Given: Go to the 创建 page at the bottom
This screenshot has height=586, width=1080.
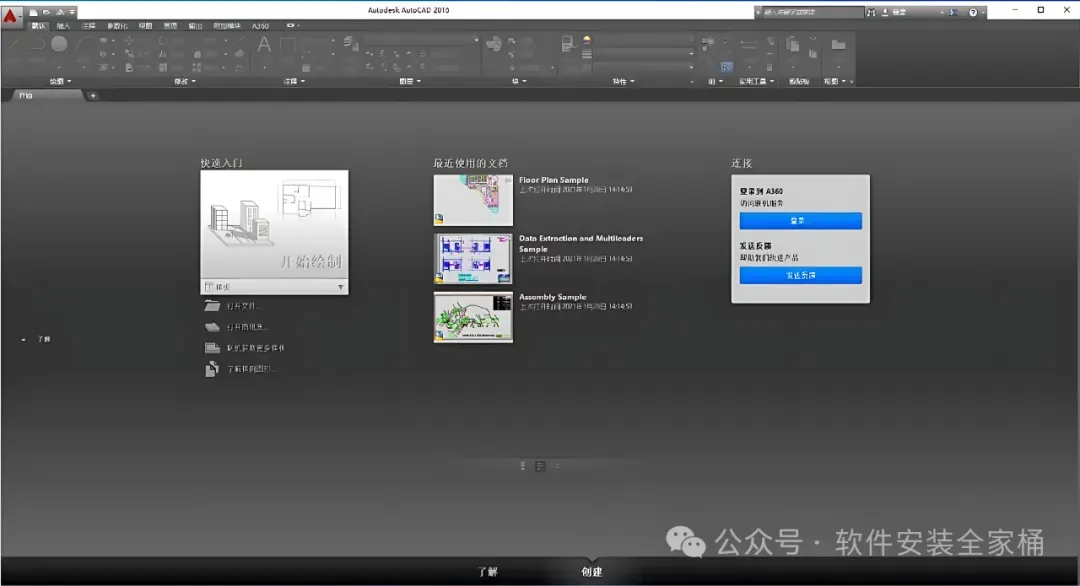Looking at the screenshot, I should (591, 572).
